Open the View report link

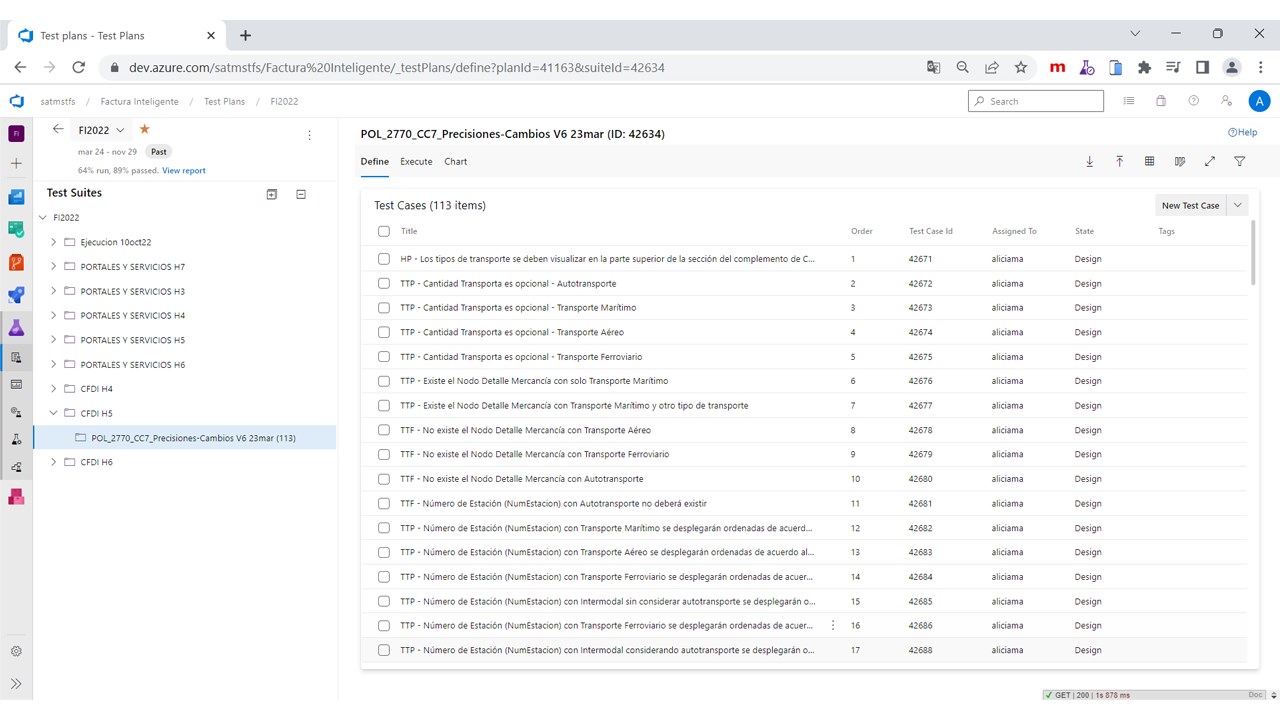[x=184, y=171]
